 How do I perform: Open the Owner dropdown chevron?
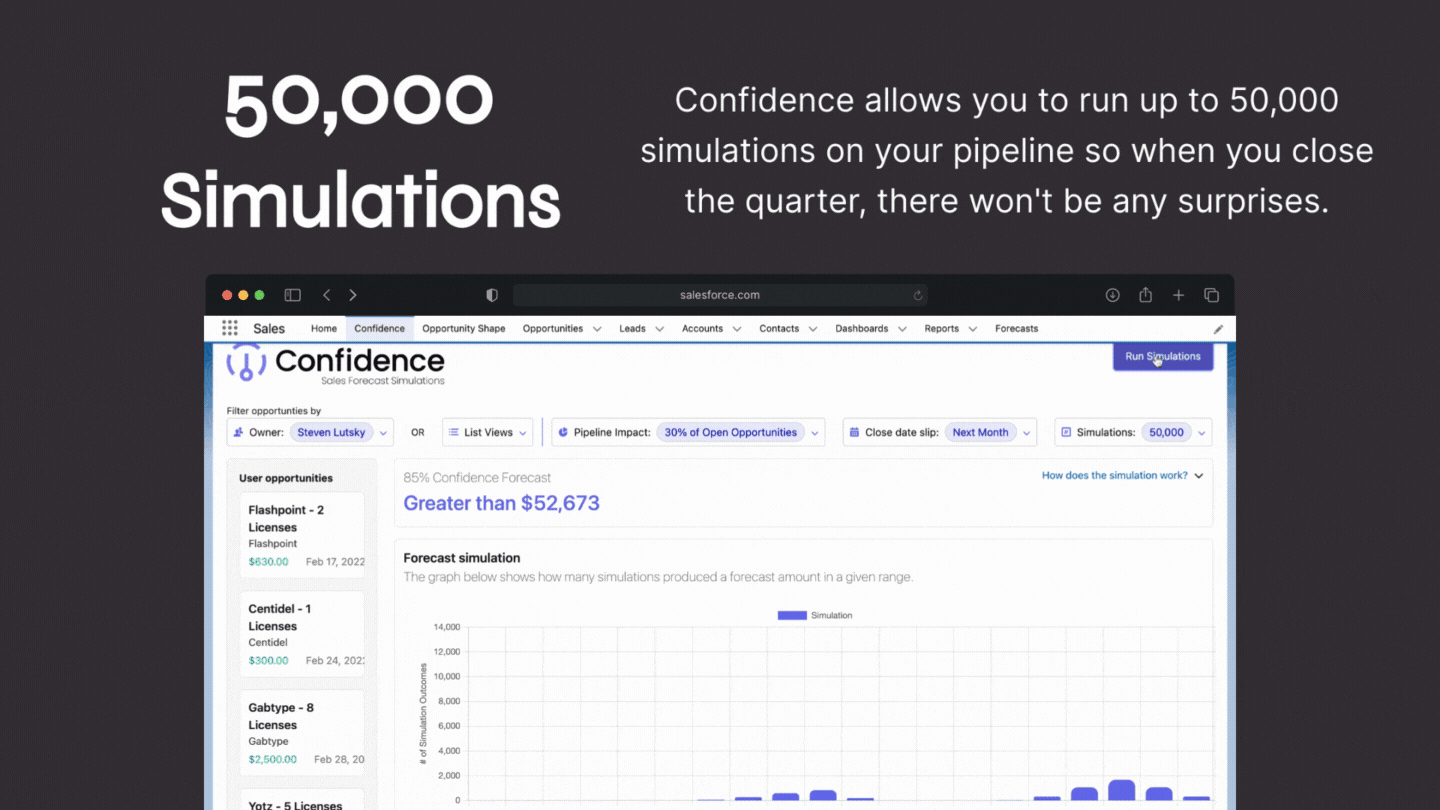click(x=383, y=433)
